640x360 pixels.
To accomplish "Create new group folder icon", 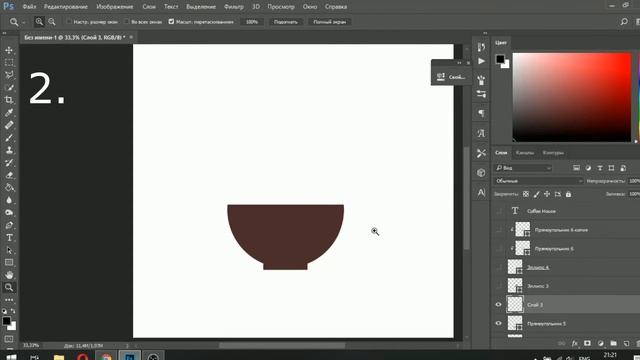I will coord(613,343).
